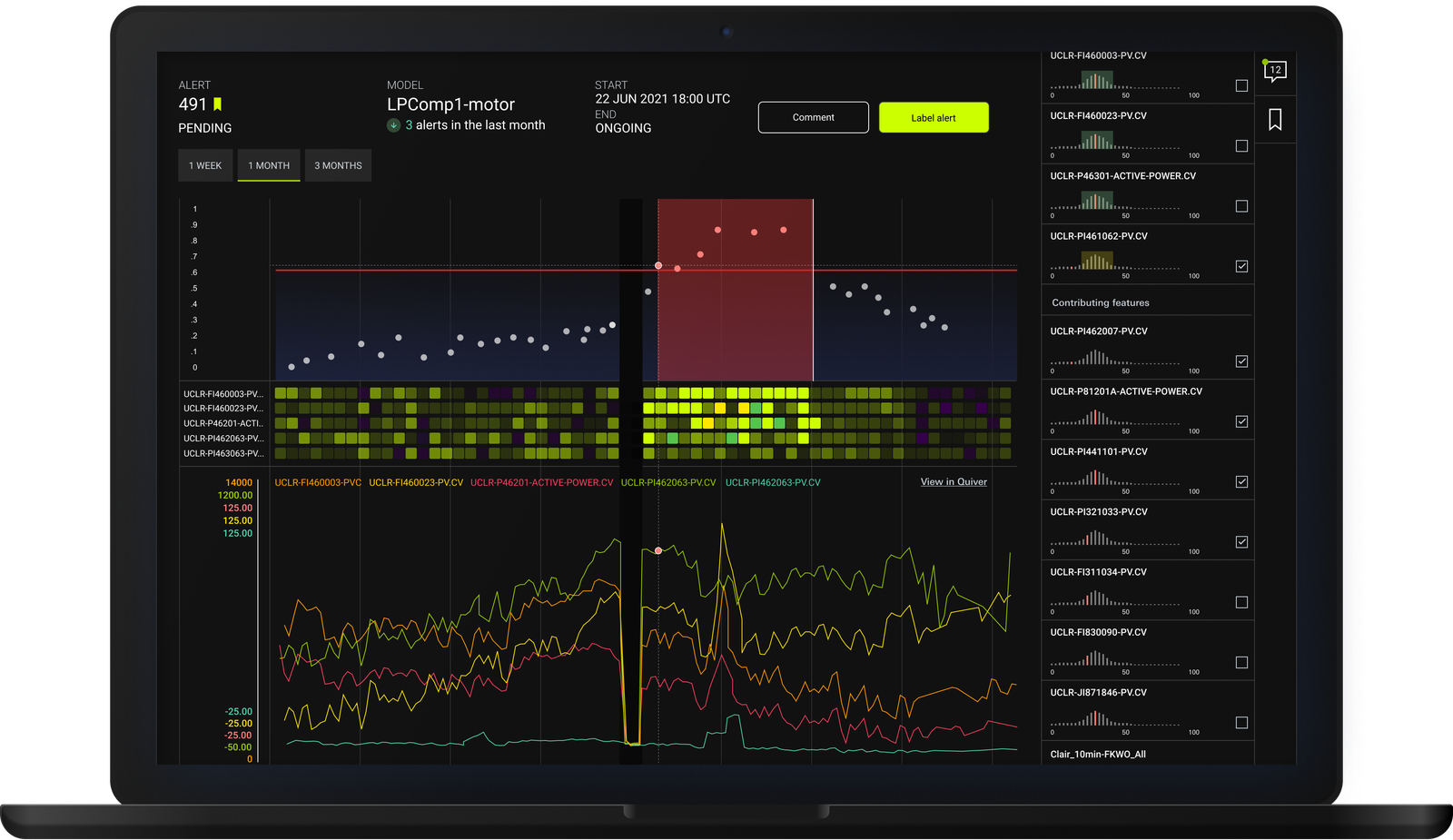Click the alert number 491

coord(193,104)
